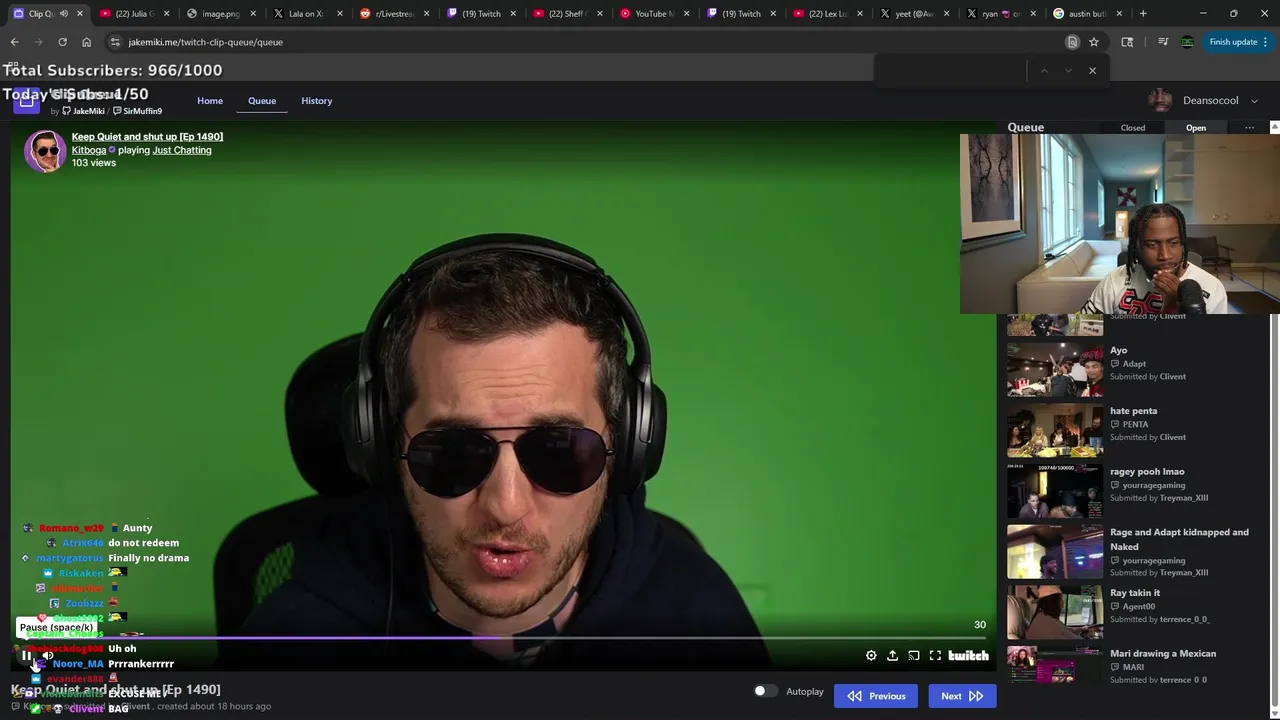Viewport: 1280px width, 720px height.
Task: Click the Deansocool profile avatar
Action: pos(1160,101)
